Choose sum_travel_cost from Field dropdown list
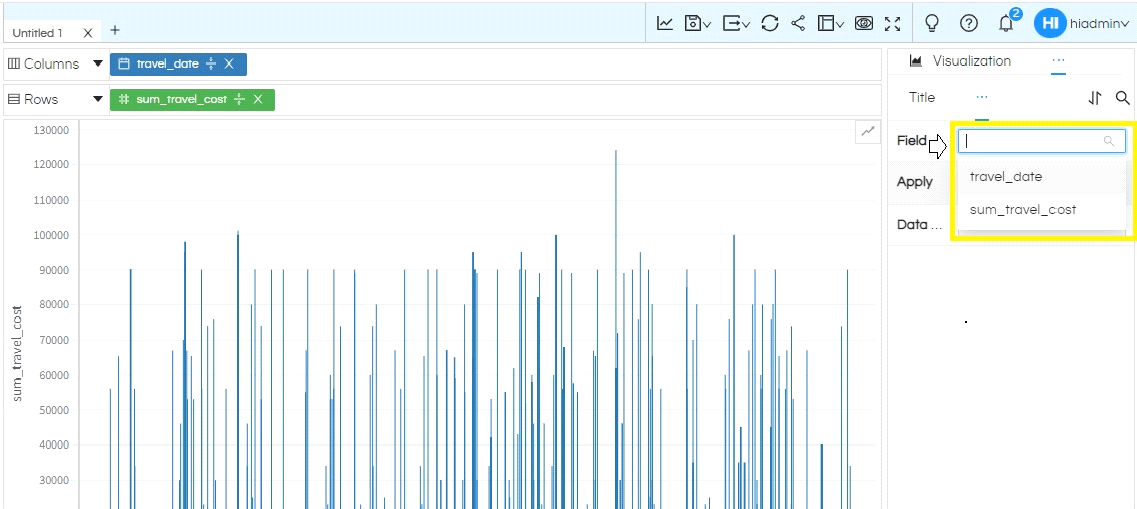The height and width of the screenshot is (509, 1137). [x=1041, y=210]
